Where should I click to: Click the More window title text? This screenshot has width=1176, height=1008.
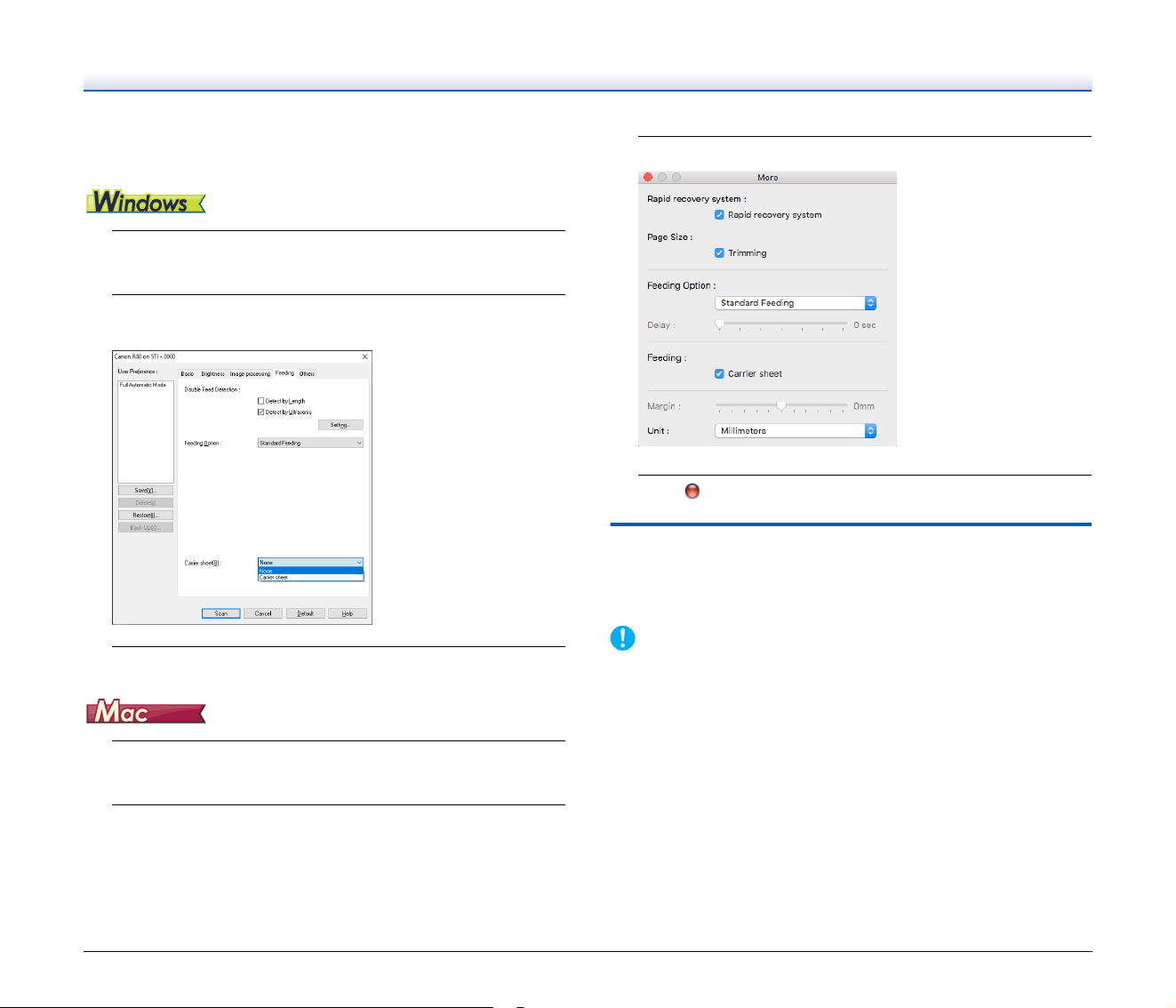pos(768,178)
